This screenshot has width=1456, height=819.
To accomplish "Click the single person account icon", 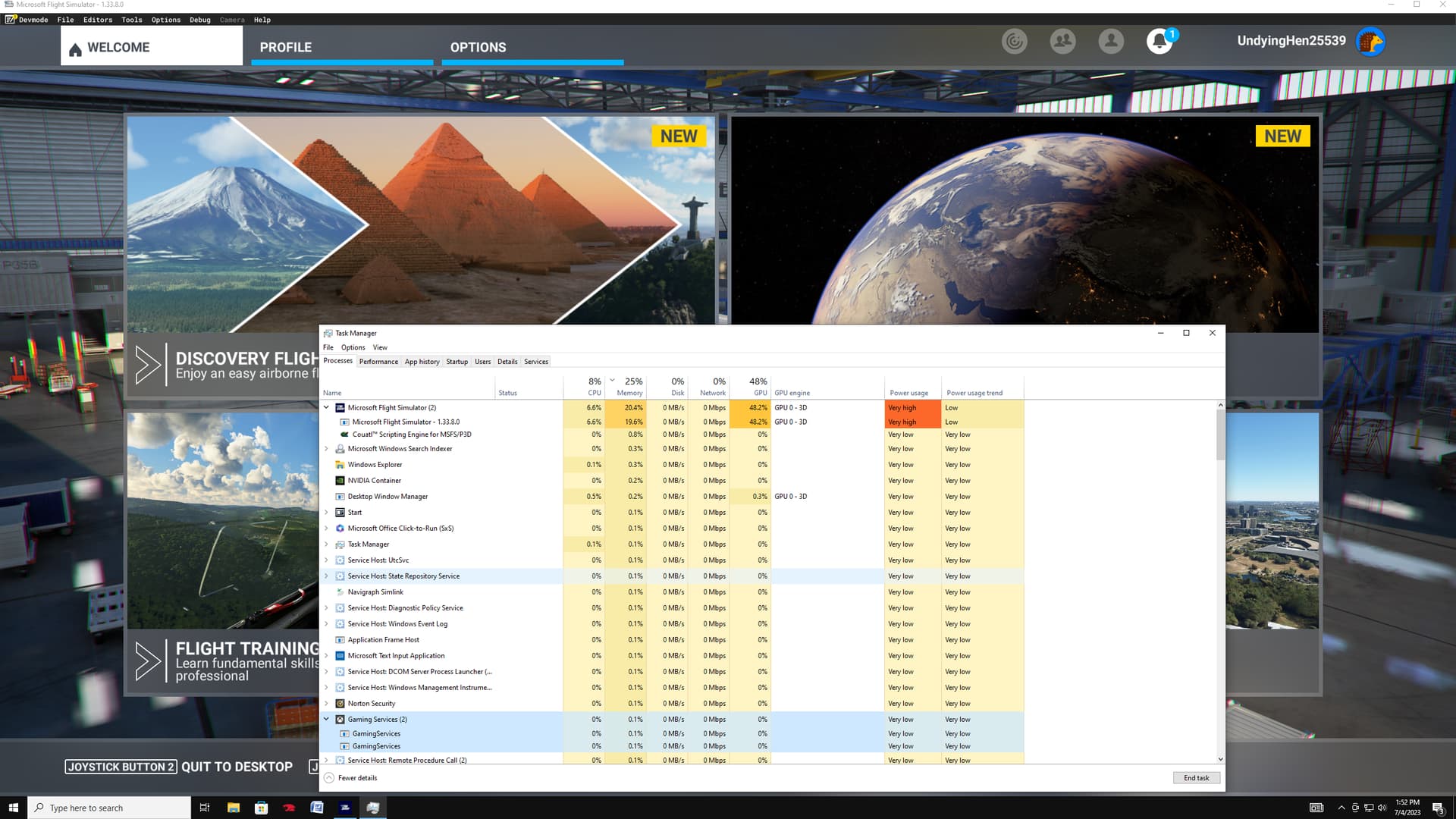I will pos(1111,41).
